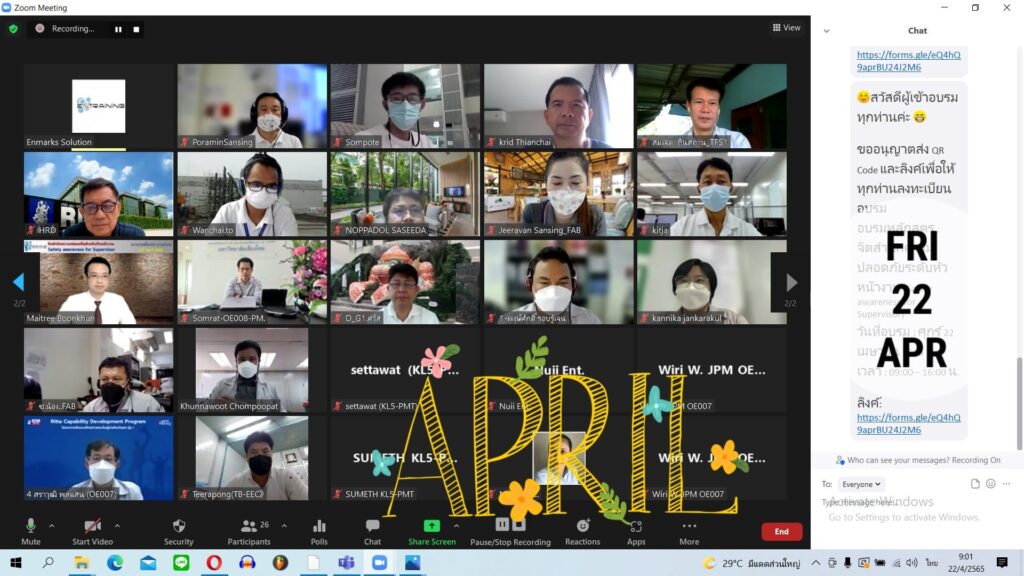Mute the microphone
1024x576 pixels.
(x=31, y=532)
